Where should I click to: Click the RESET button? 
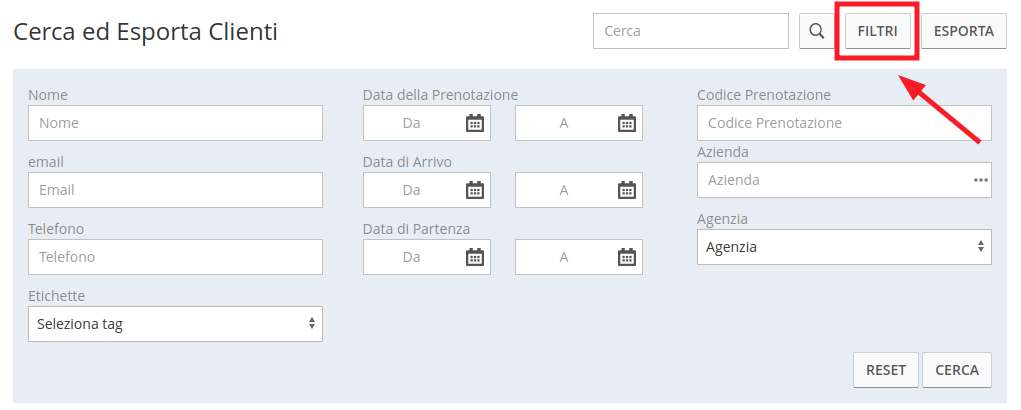coord(886,370)
